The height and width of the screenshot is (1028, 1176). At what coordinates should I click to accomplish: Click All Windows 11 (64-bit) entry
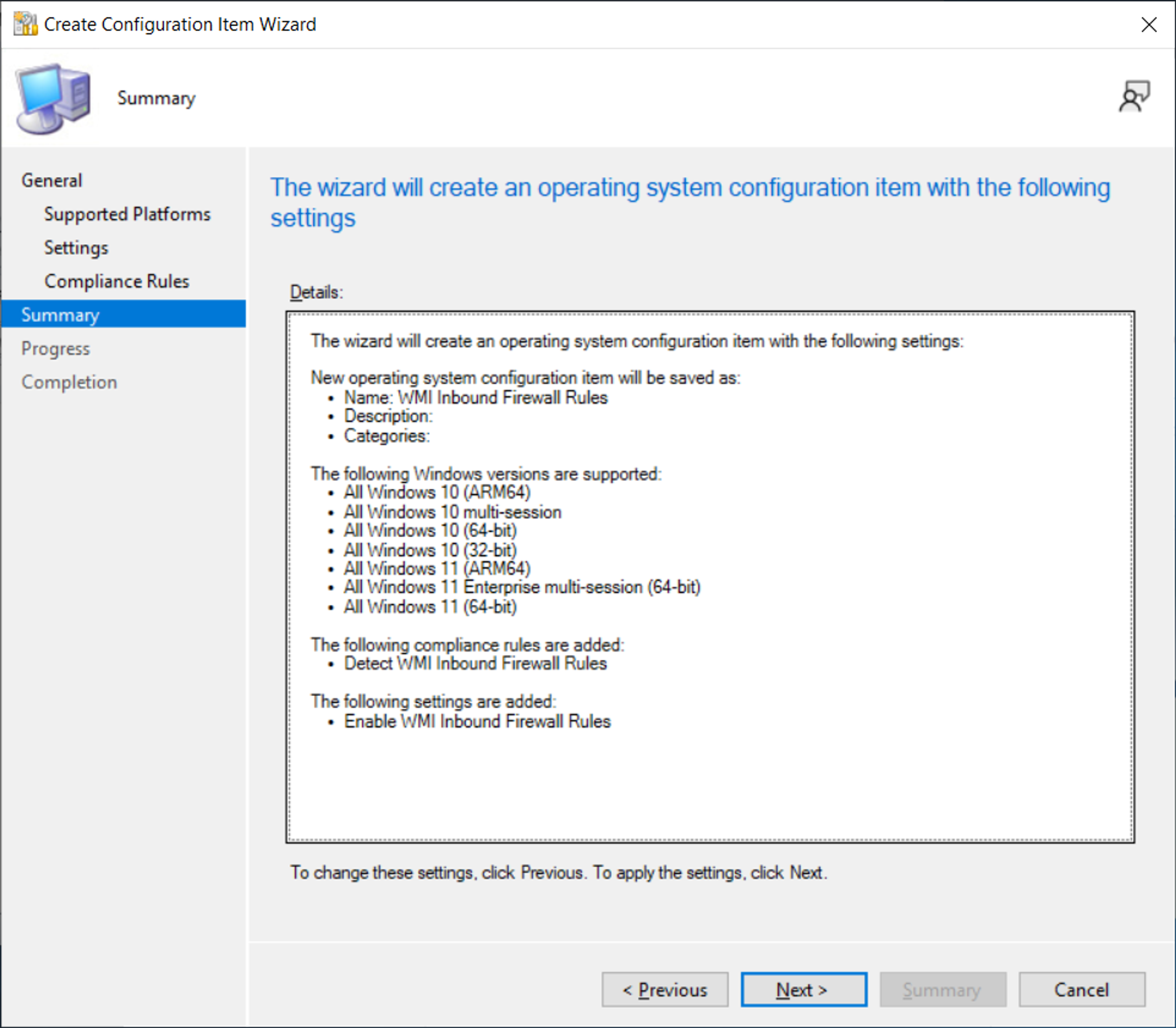point(430,607)
